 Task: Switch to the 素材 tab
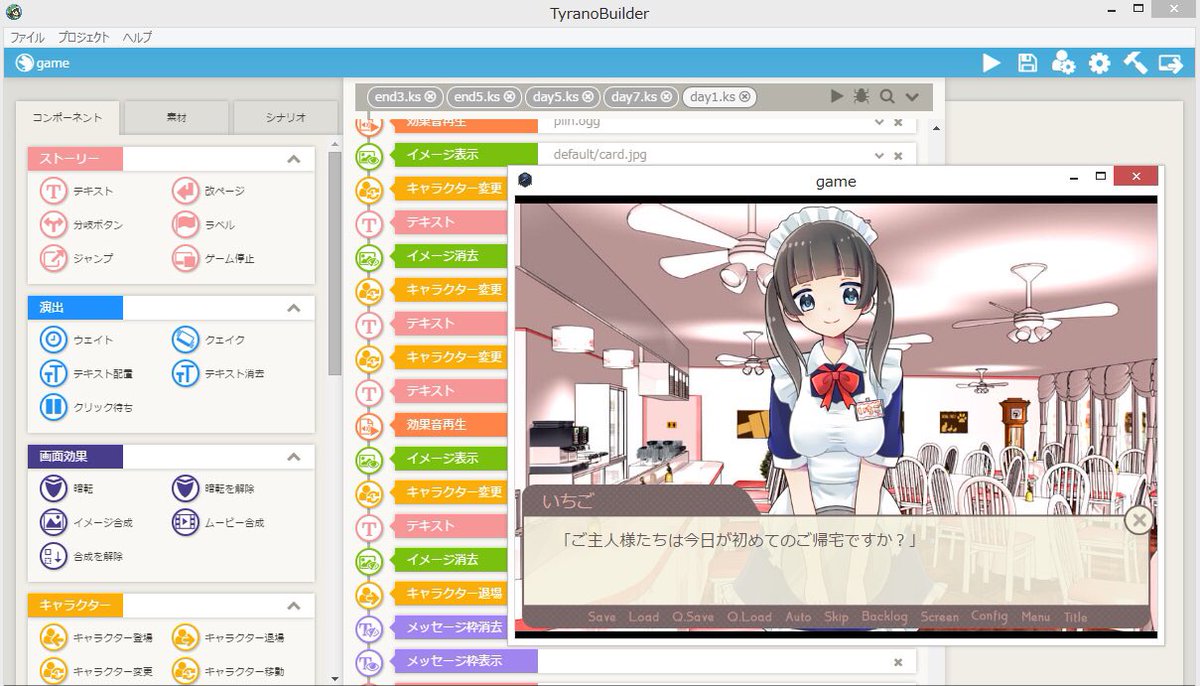[176, 117]
